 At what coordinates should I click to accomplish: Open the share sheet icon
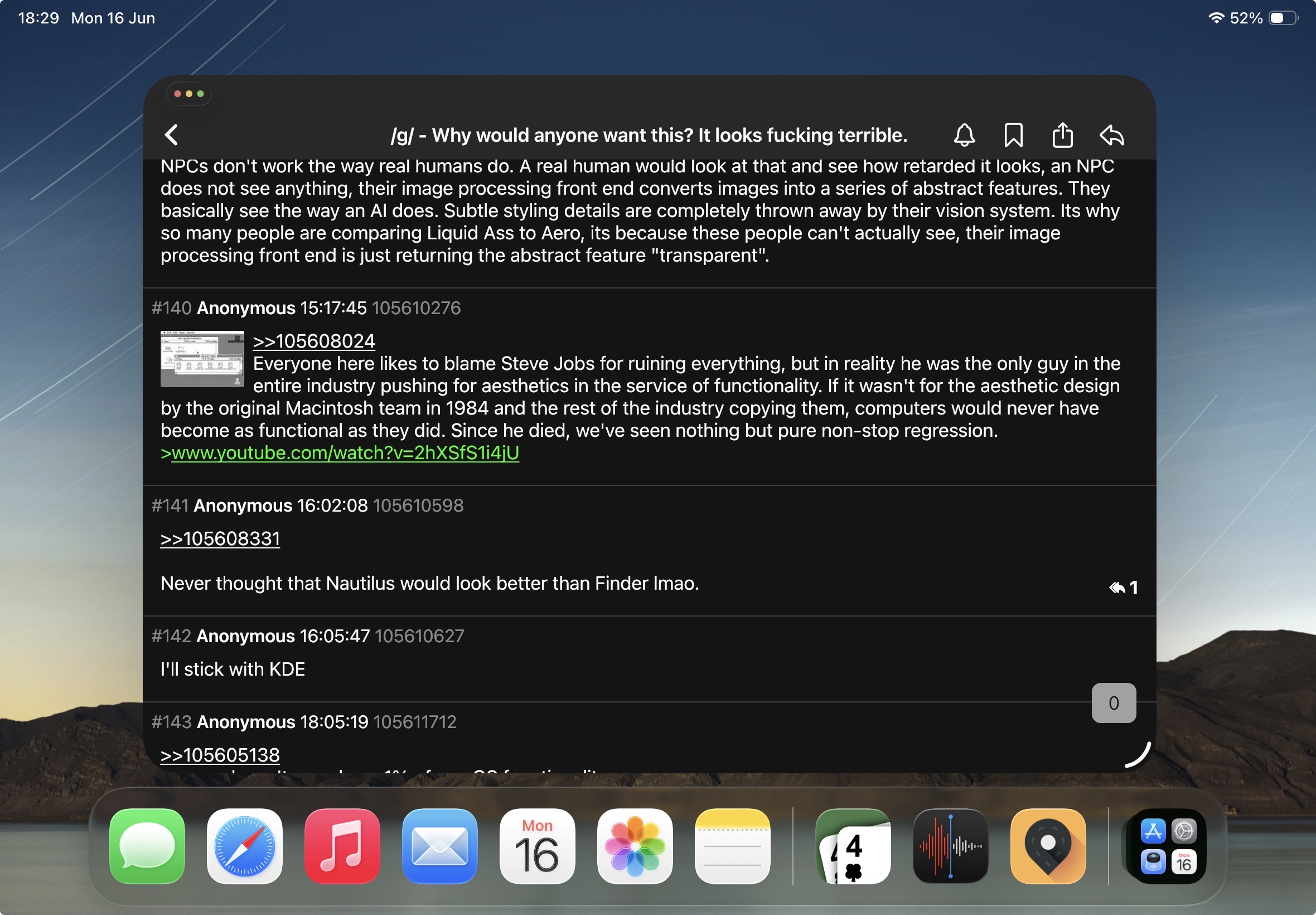click(x=1062, y=136)
